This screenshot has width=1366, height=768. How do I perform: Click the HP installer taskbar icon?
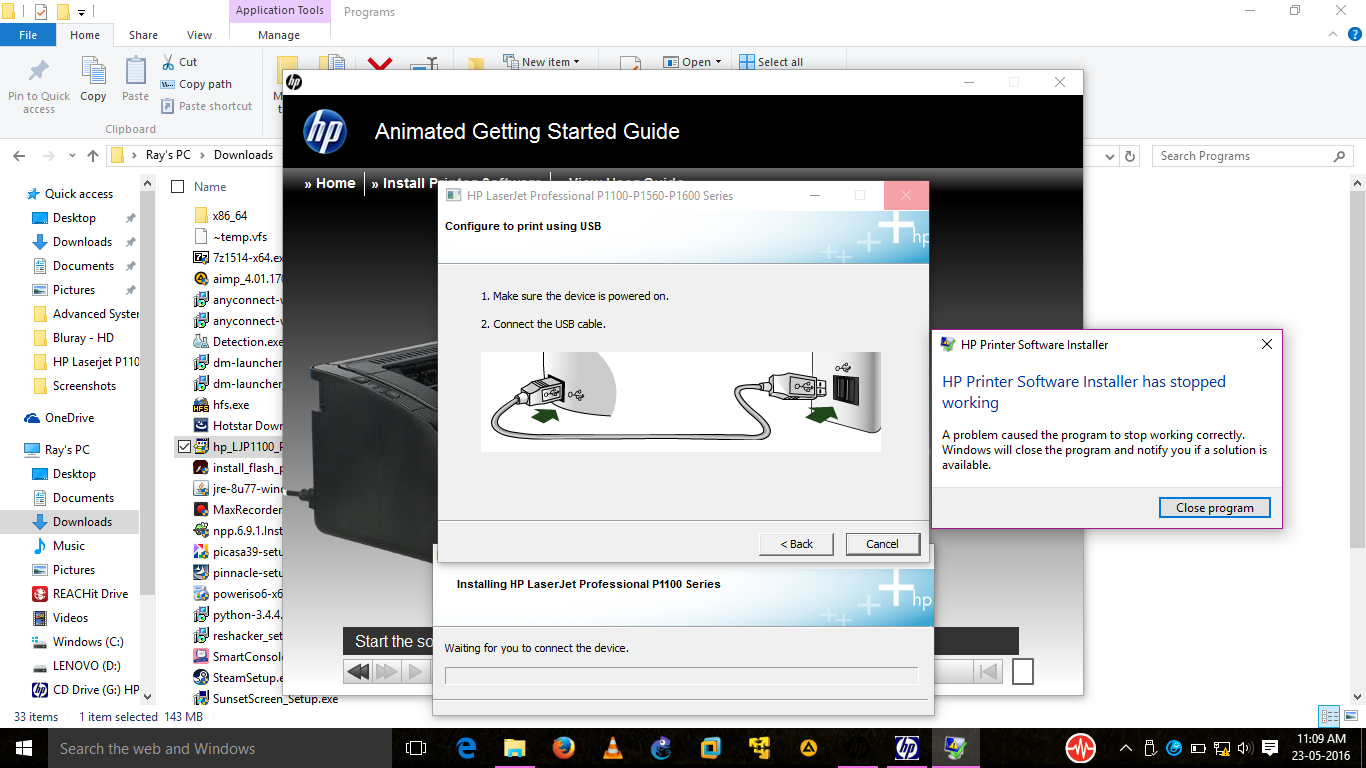tap(956, 748)
